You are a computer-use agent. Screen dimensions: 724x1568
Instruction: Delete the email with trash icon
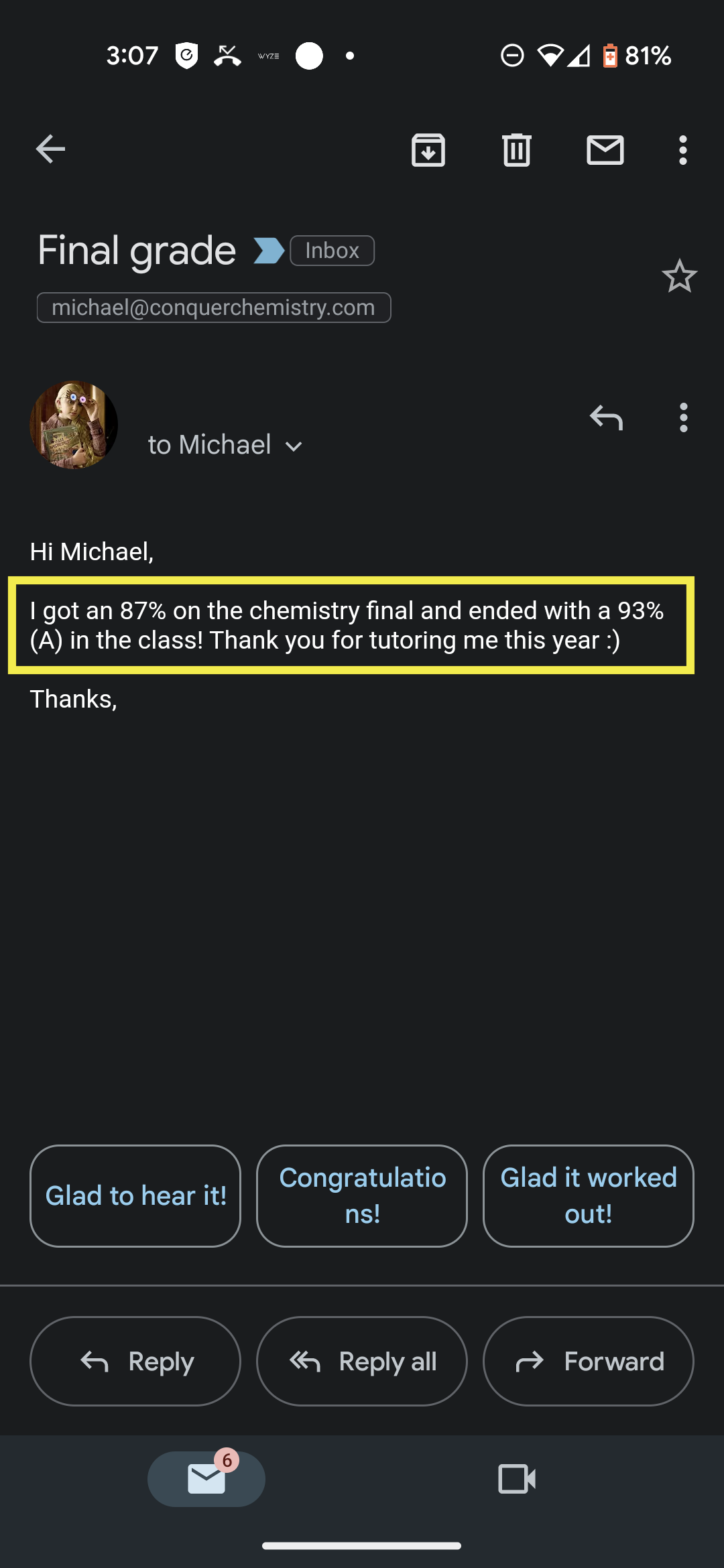tap(517, 149)
